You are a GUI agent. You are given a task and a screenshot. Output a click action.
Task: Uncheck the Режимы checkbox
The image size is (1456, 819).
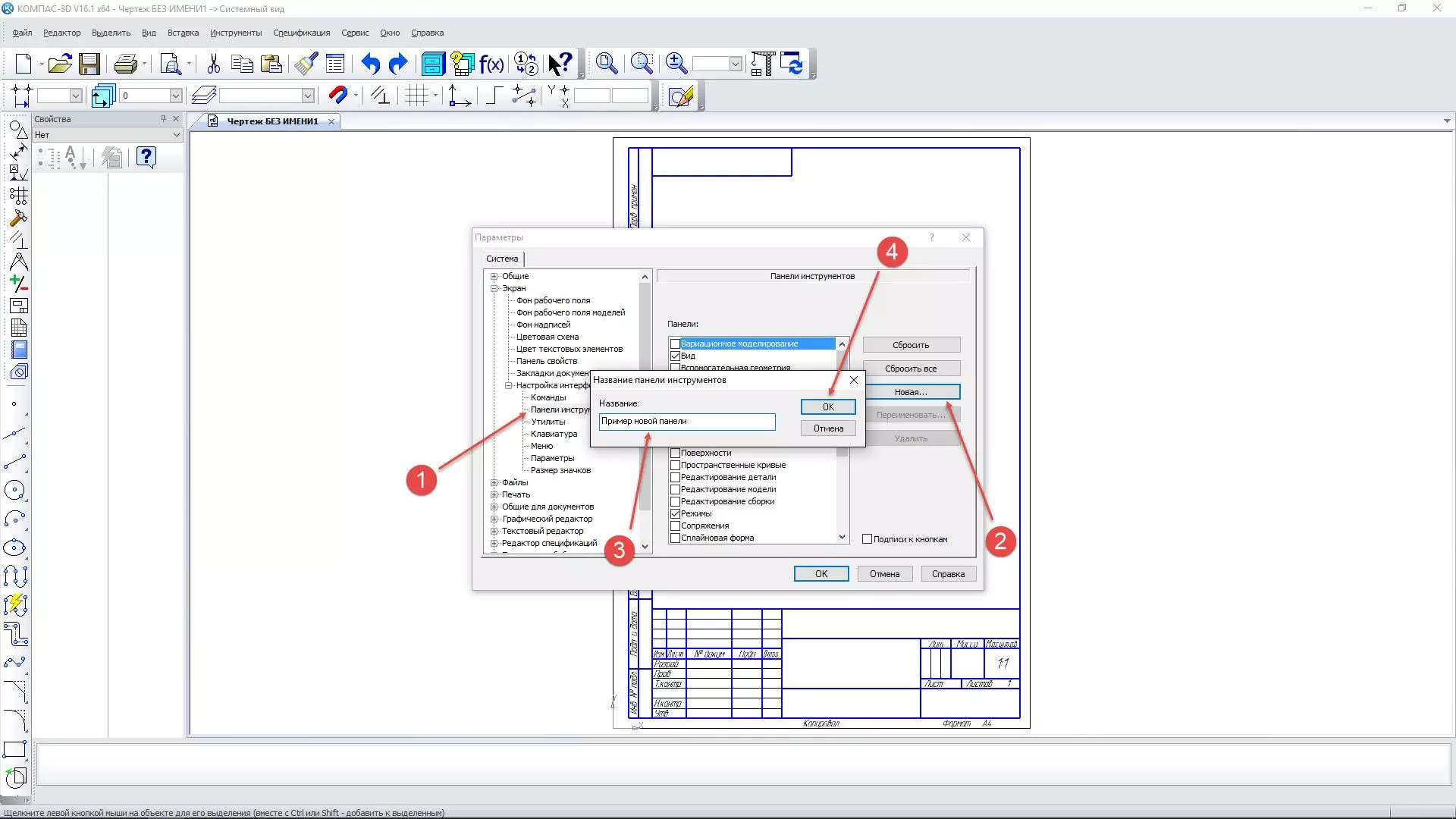(x=675, y=514)
